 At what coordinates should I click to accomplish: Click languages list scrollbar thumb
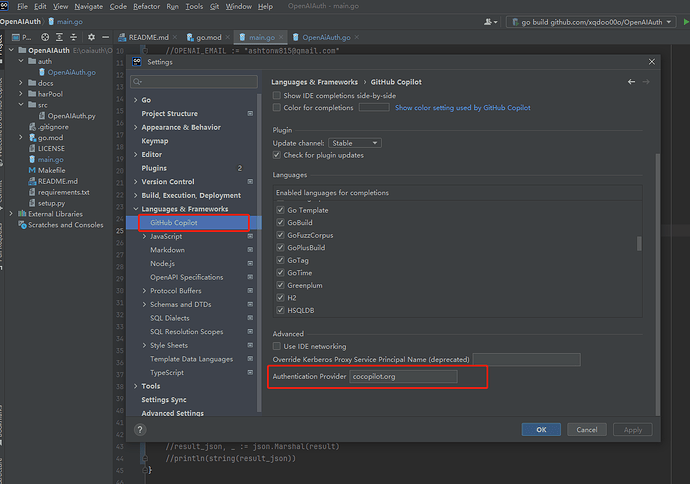pyautogui.click(x=639, y=243)
